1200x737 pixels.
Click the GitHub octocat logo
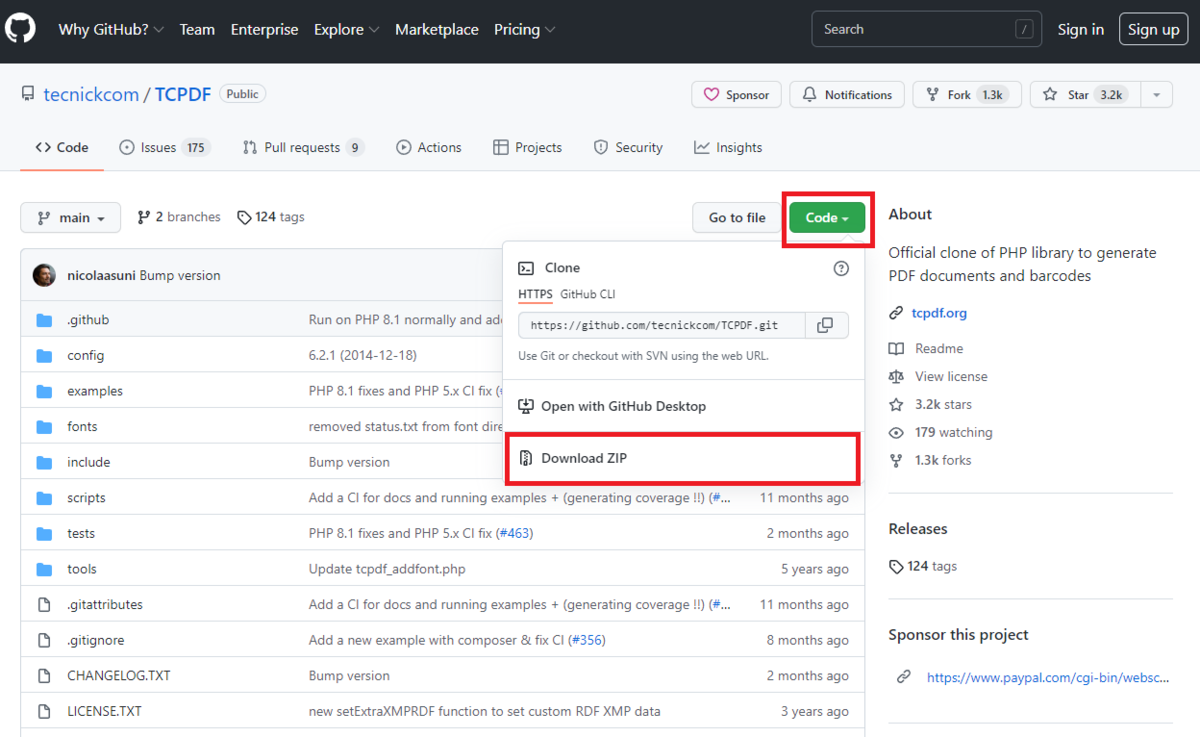point(21,29)
